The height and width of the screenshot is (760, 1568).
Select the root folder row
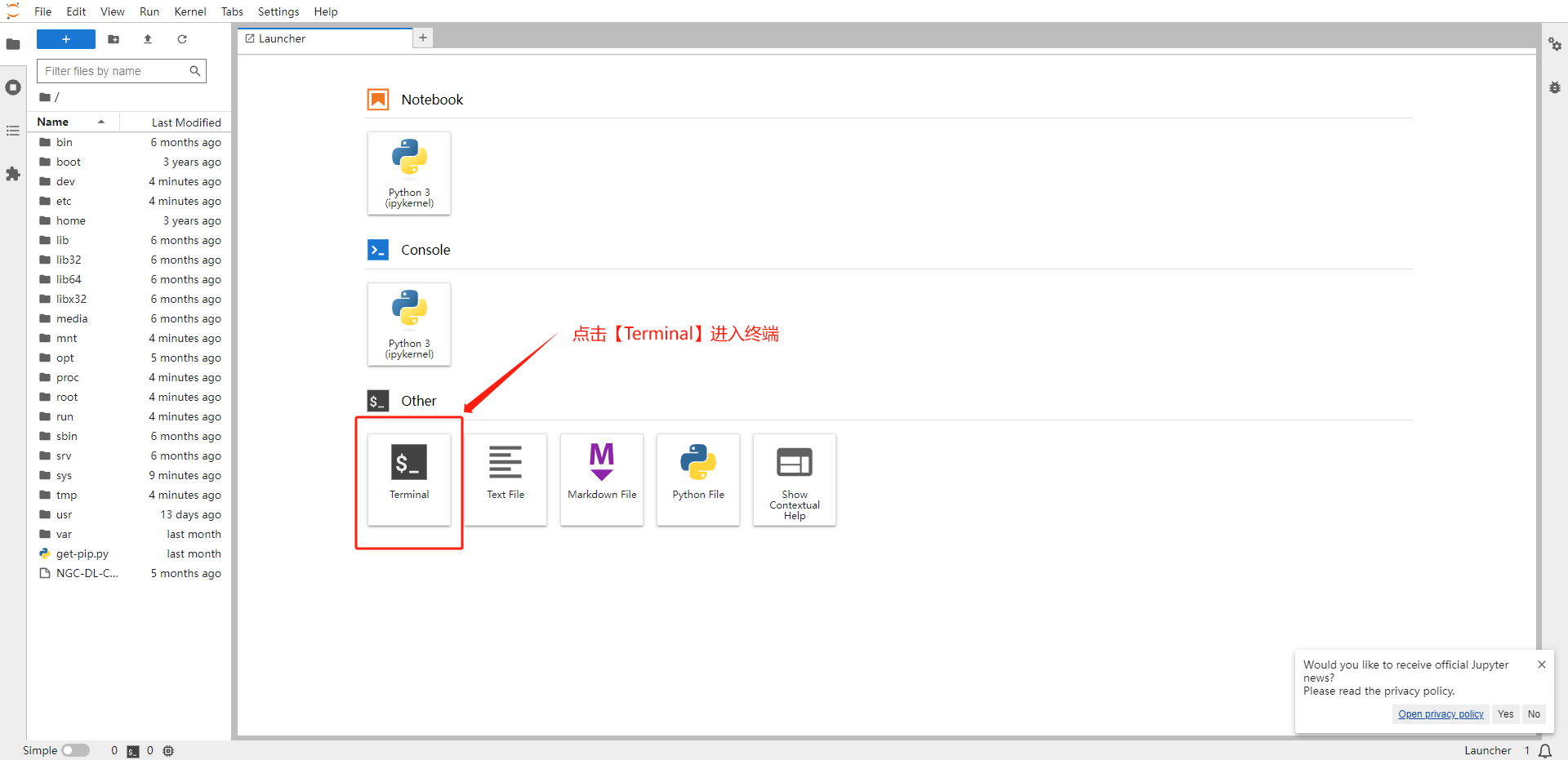130,397
